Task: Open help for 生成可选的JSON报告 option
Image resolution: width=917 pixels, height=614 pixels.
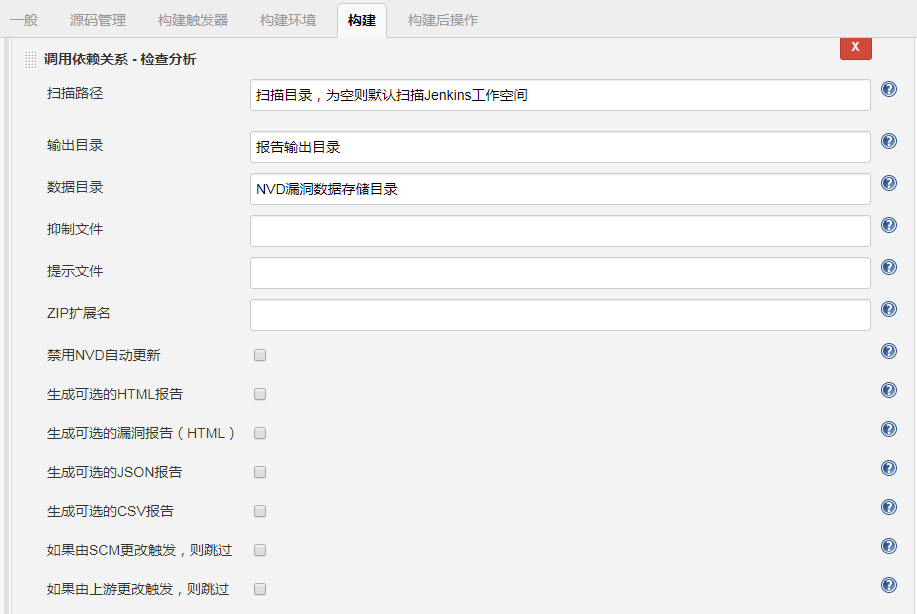Action: (x=888, y=468)
